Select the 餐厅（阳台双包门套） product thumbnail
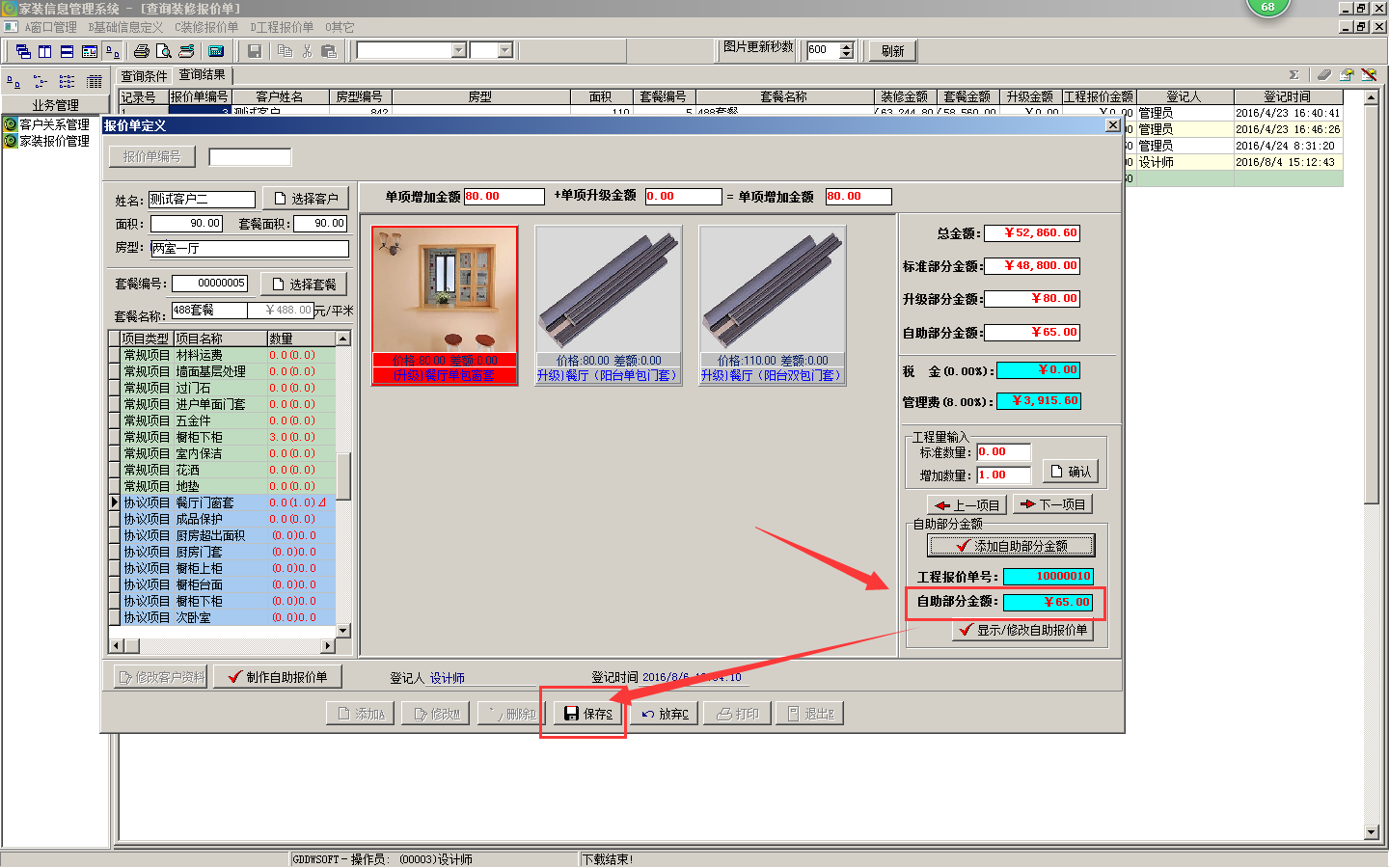This screenshot has height=868, width=1389. coord(772,305)
